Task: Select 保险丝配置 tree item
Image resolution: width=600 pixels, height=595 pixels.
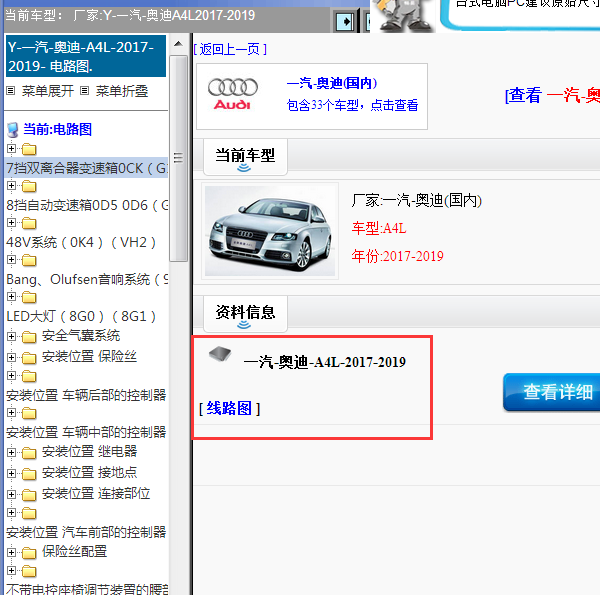Action: [x=74, y=551]
